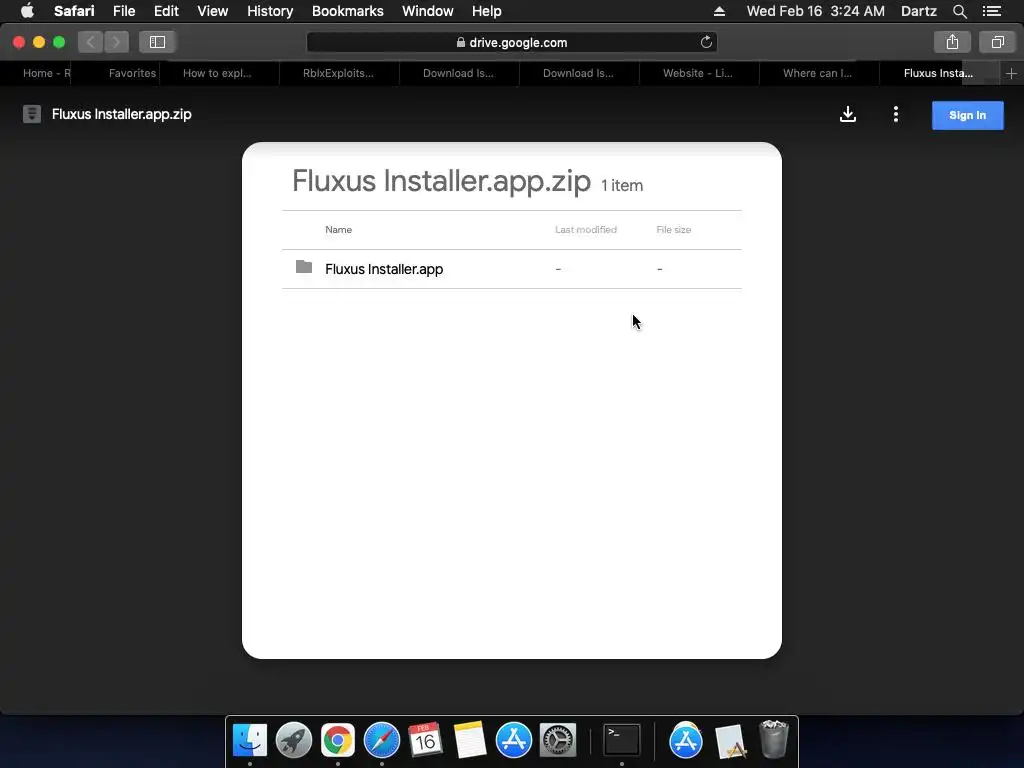This screenshot has width=1024, height=768.
Task: Open the Safari Share button
Action: pyautogui.click(x=952, y=42)
